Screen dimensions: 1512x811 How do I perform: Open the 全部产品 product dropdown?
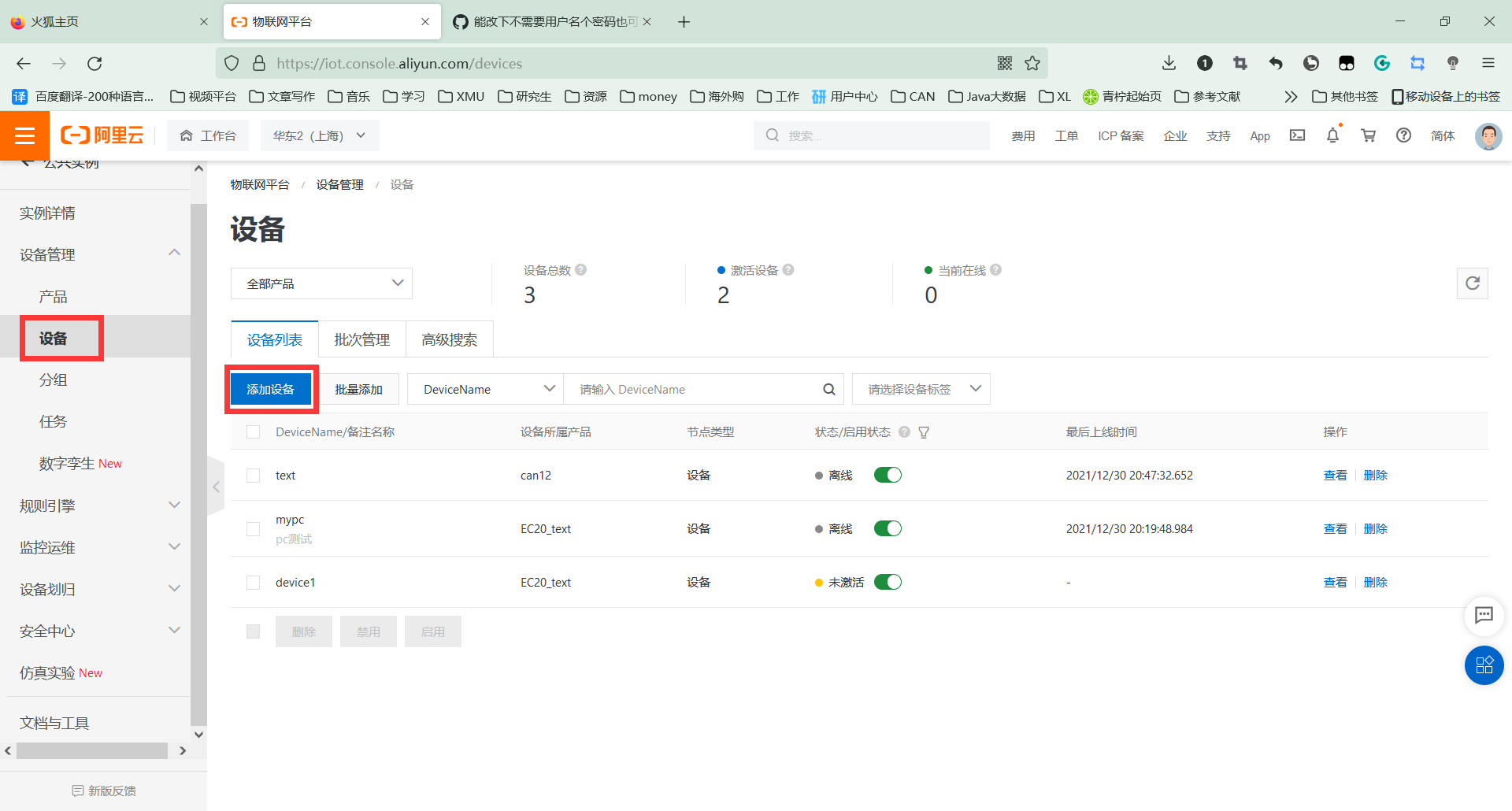point(321,283)
